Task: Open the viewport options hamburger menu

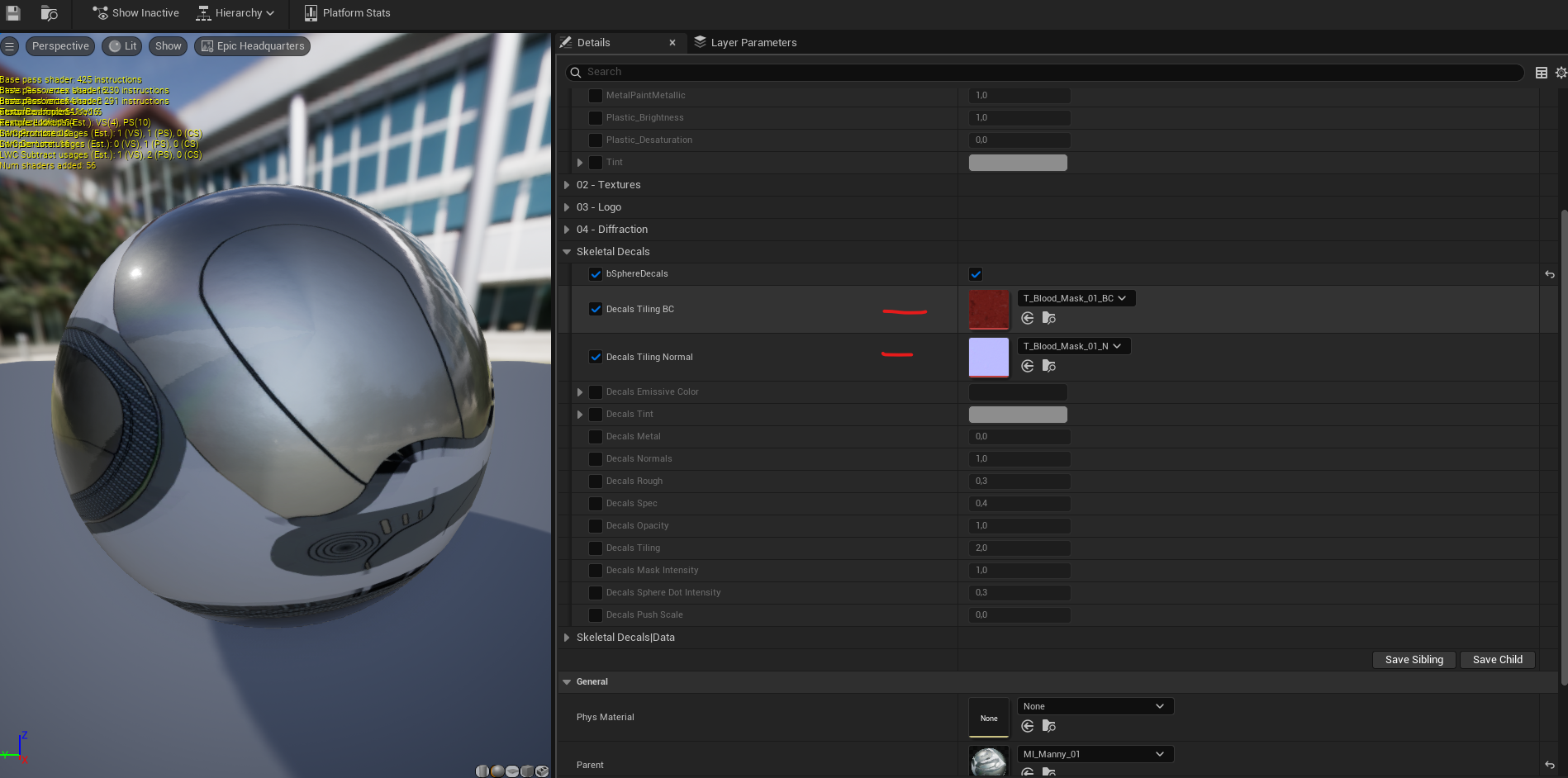Action: 10,46
